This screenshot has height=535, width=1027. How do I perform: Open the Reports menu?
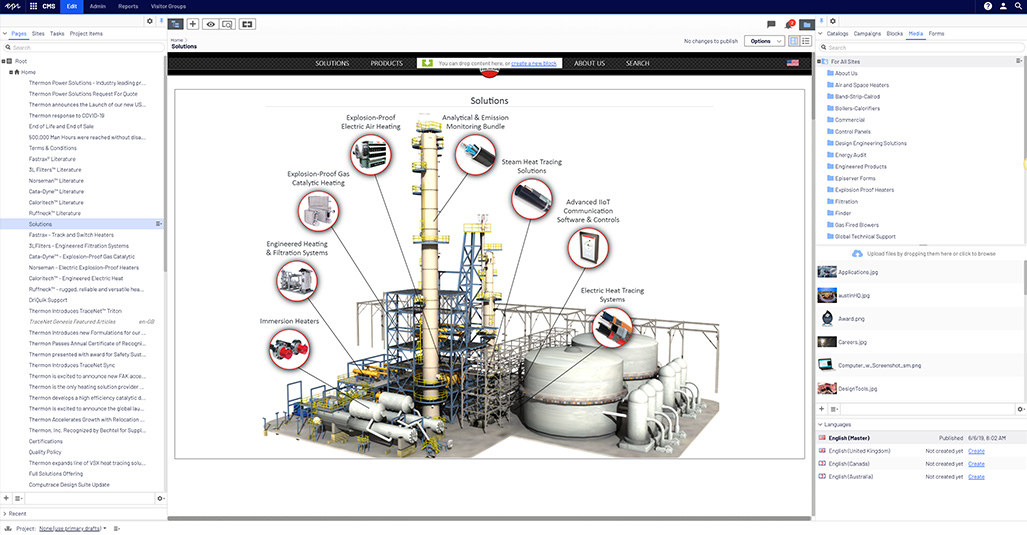128,6
